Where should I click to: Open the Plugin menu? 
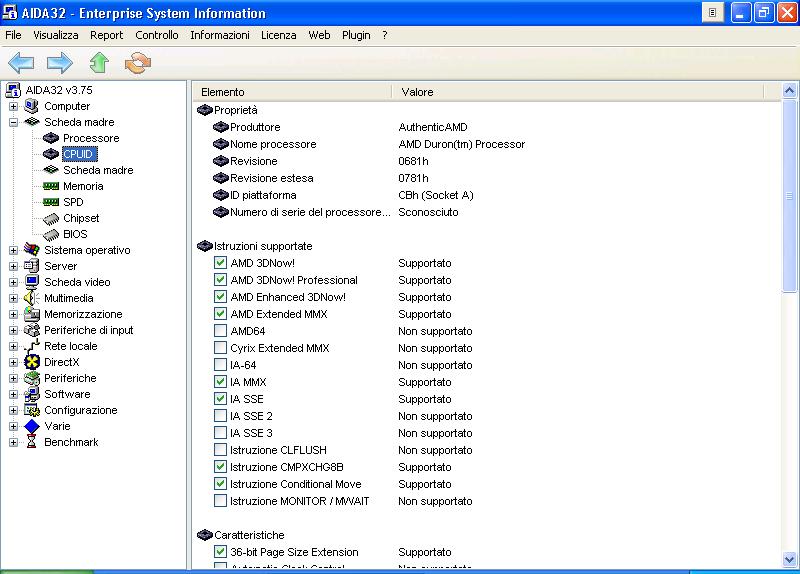tap(356, 35)
